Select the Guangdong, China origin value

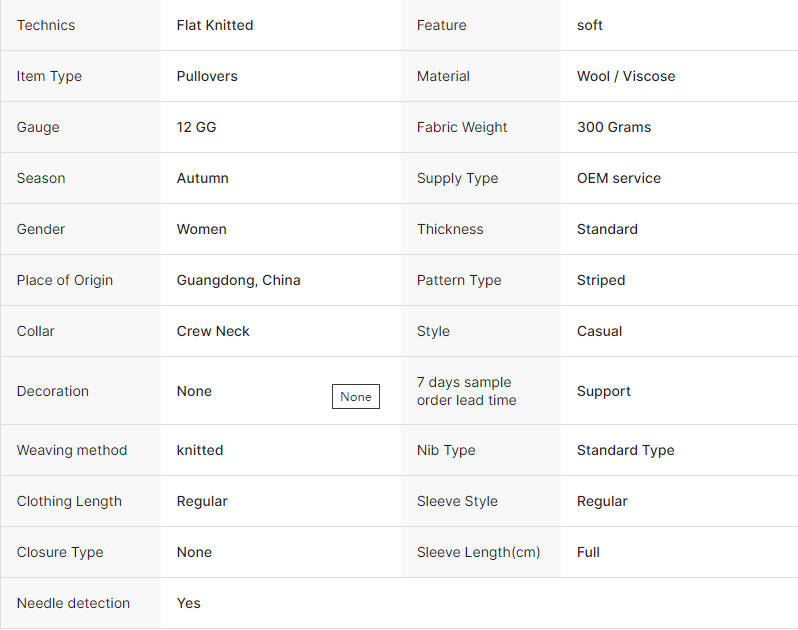point(238,280)
